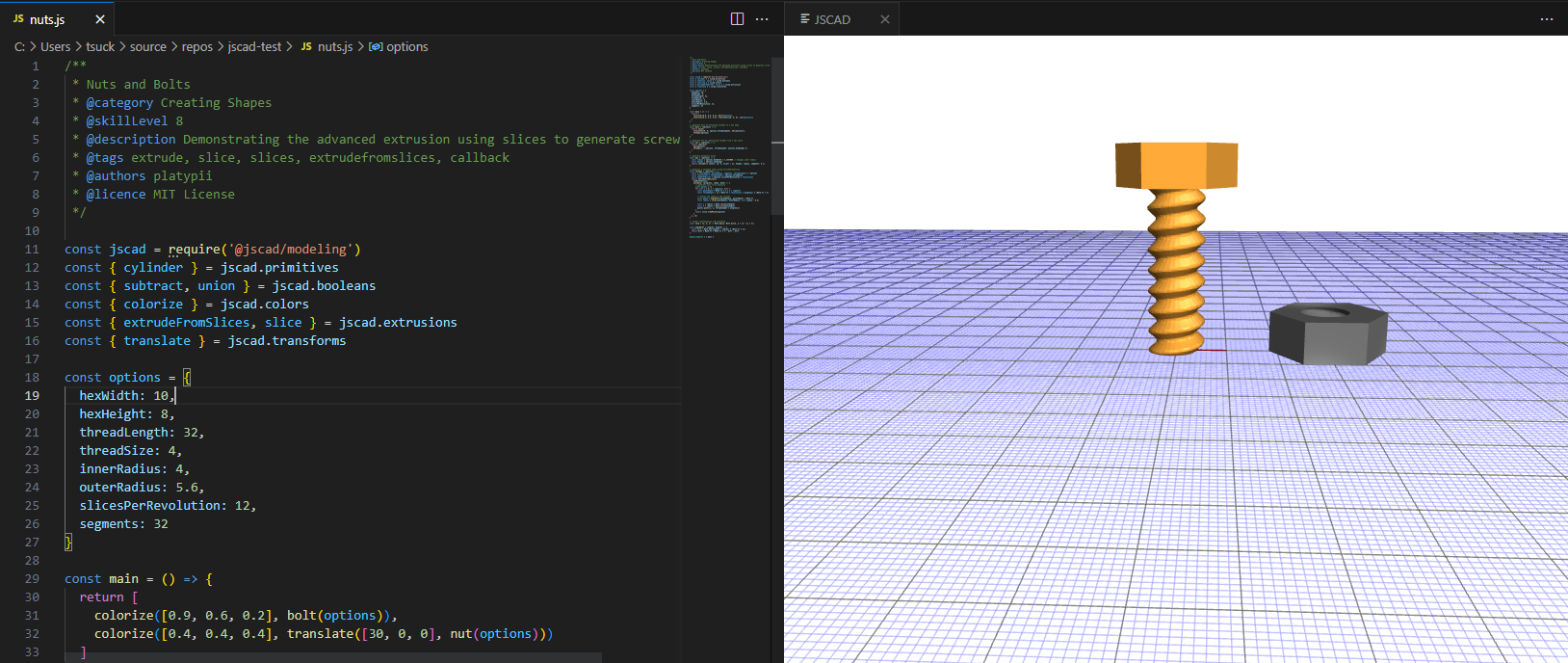Open the jscad-test breadcrumb

coord(255,46)
